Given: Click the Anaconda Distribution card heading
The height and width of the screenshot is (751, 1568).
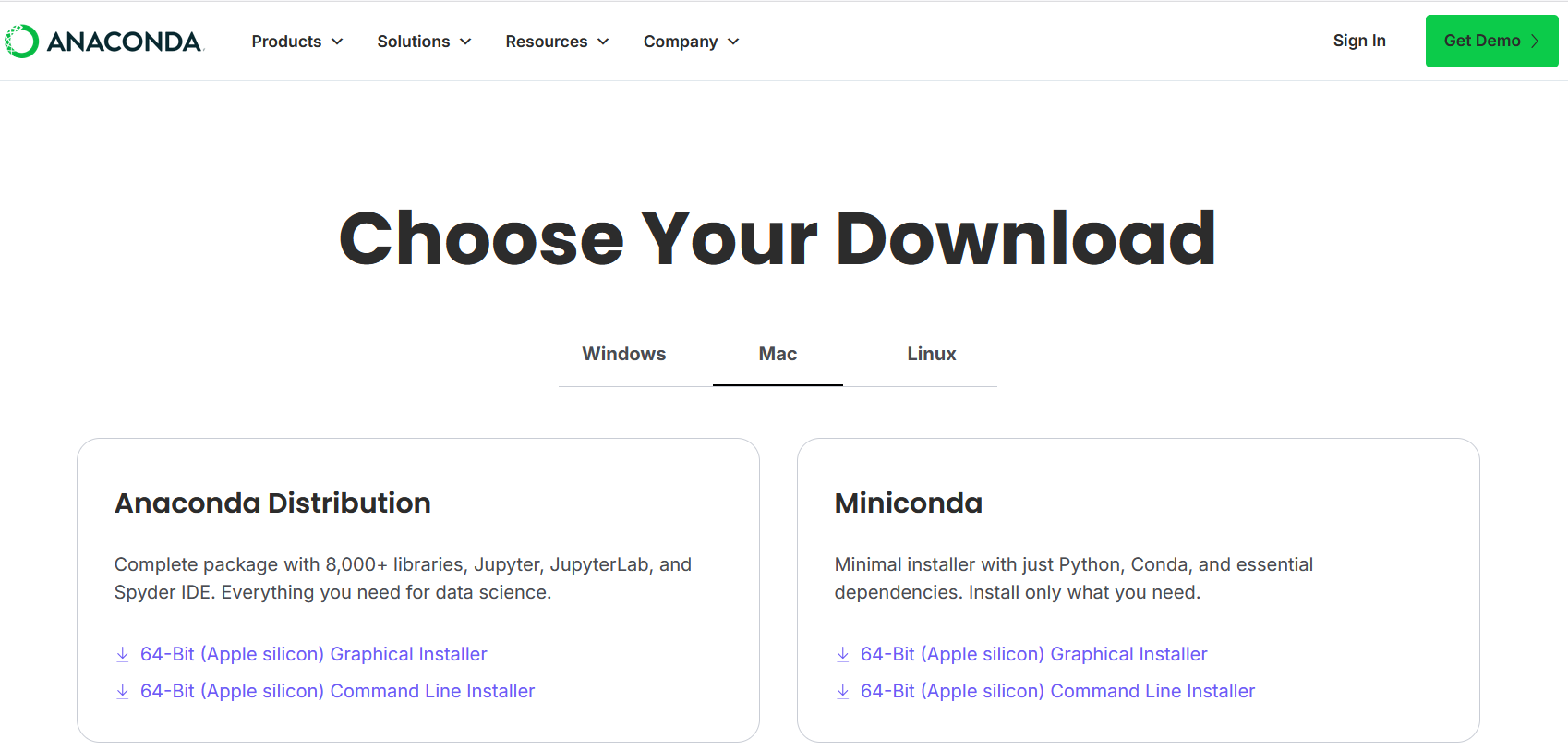Looking at the screenshot, I should pos(272,503).
